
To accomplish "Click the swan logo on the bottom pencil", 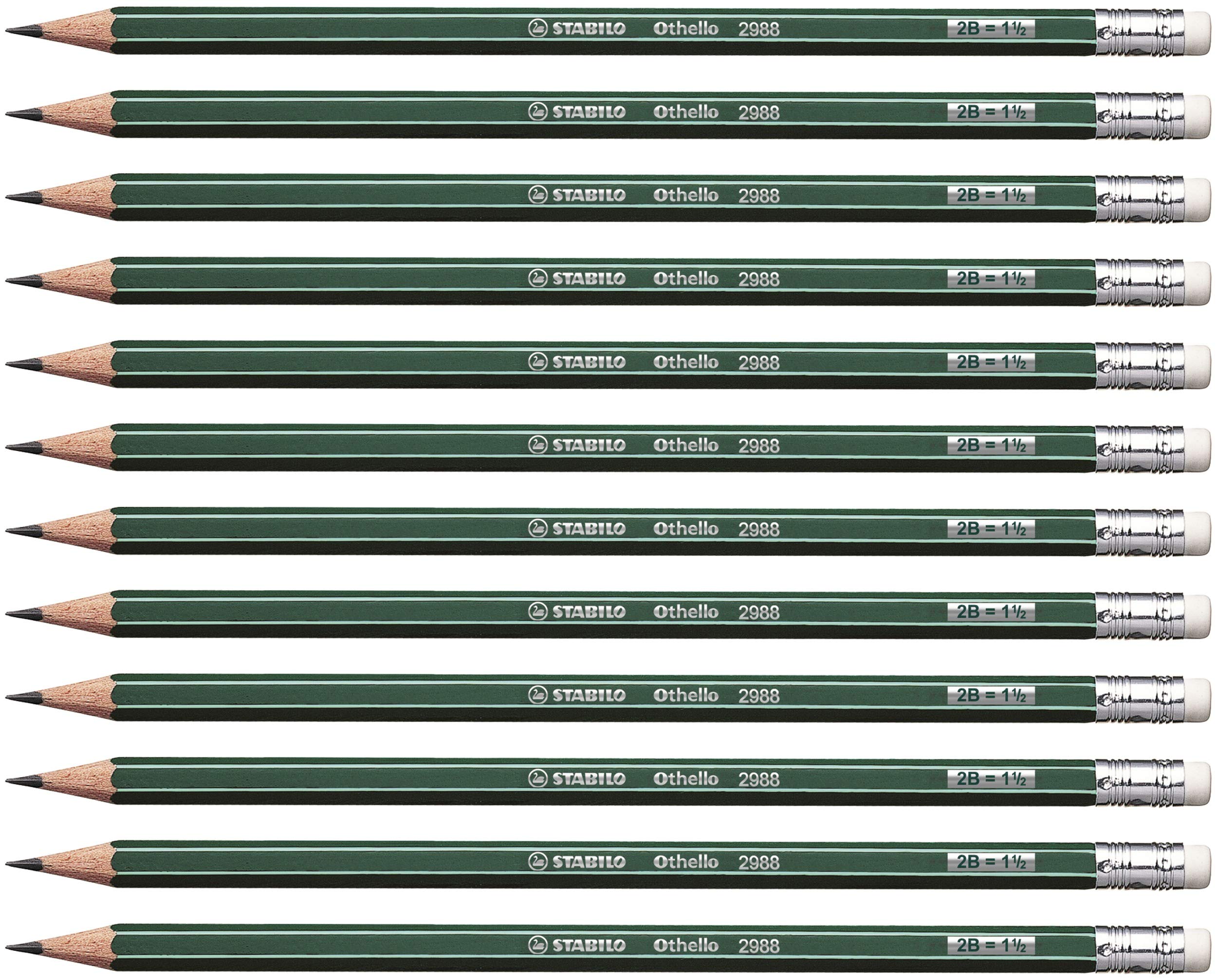I will (x=537, y=944).
